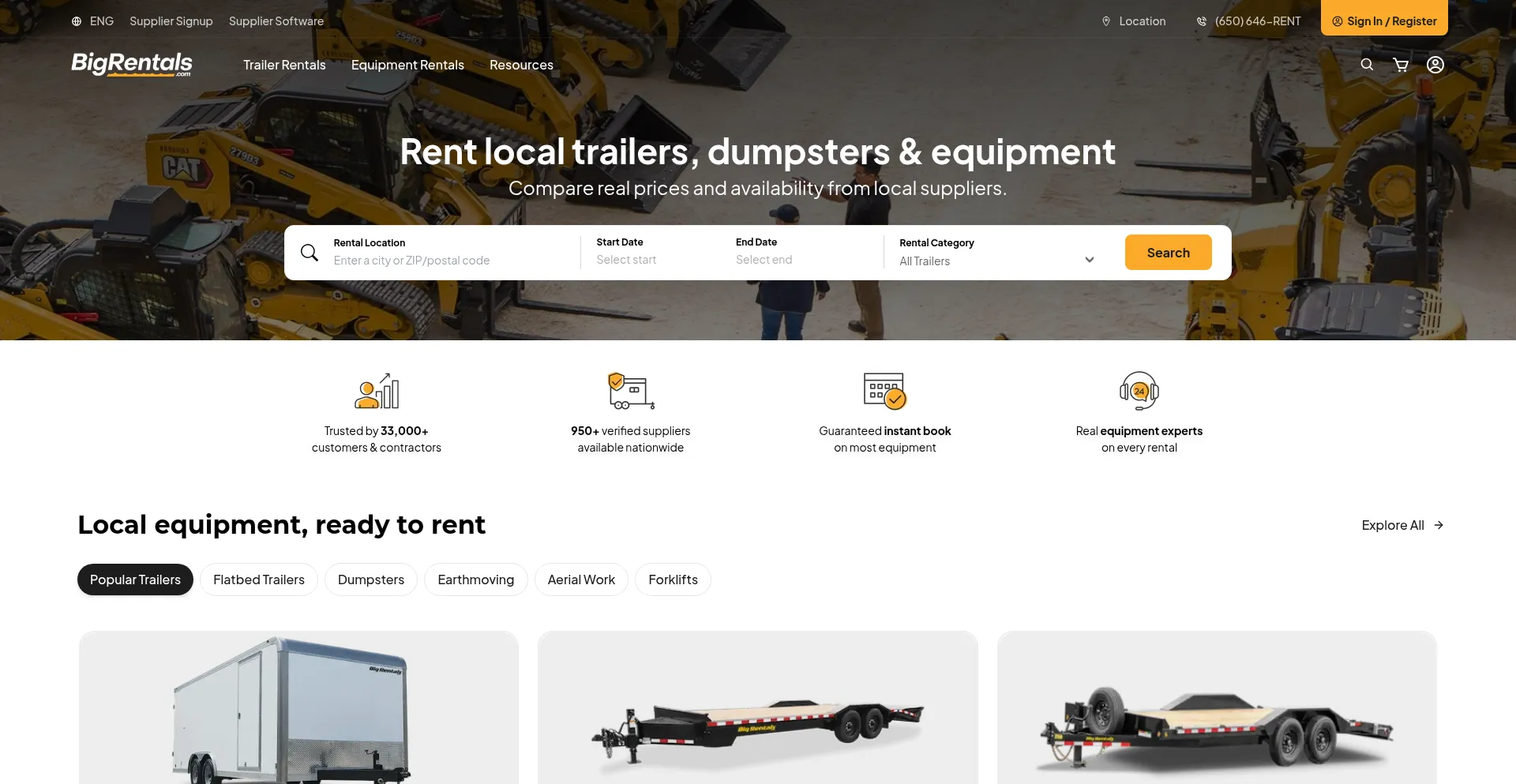Click the header search magnifier icon
This screenshot has width=1516, height=784.
point(1367,65)
